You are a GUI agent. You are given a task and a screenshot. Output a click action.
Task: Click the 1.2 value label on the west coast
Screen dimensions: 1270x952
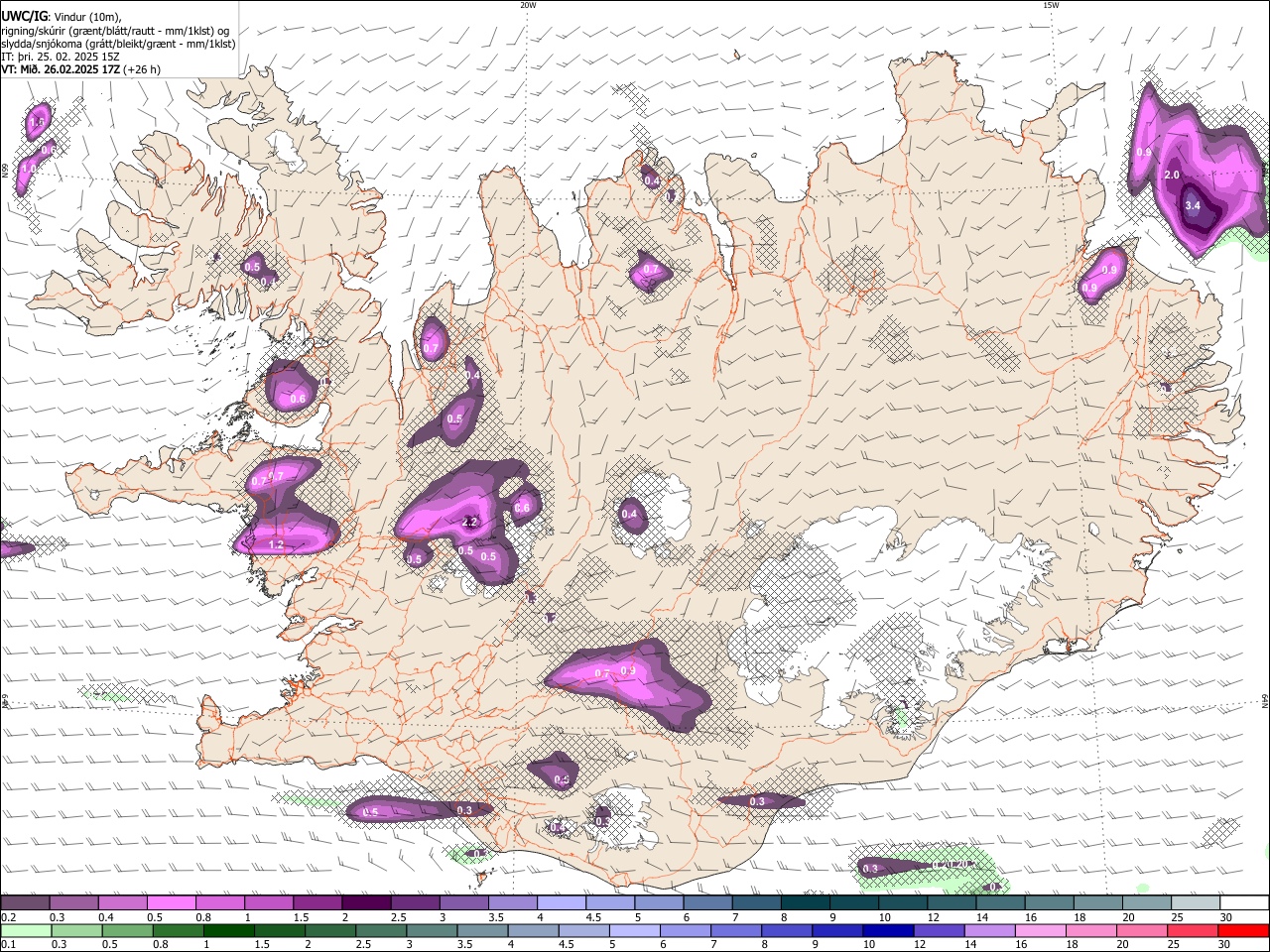click(276, 545)
